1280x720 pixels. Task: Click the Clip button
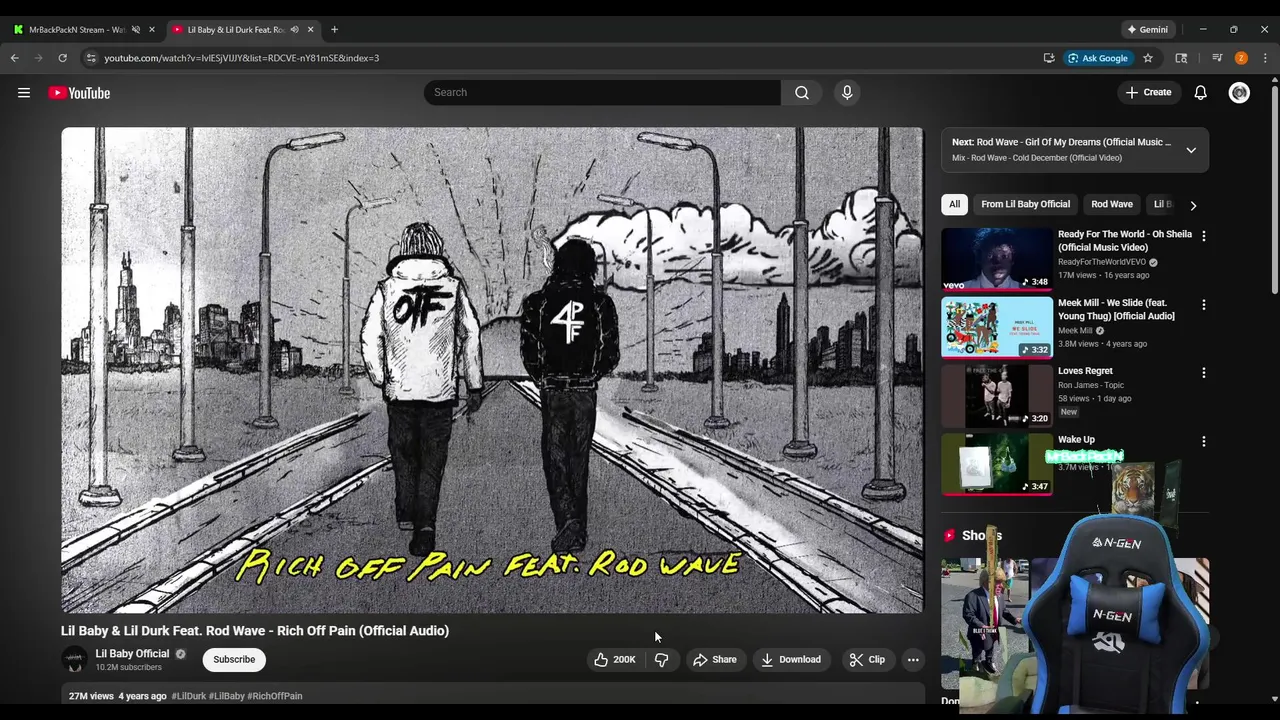(867, 660)
